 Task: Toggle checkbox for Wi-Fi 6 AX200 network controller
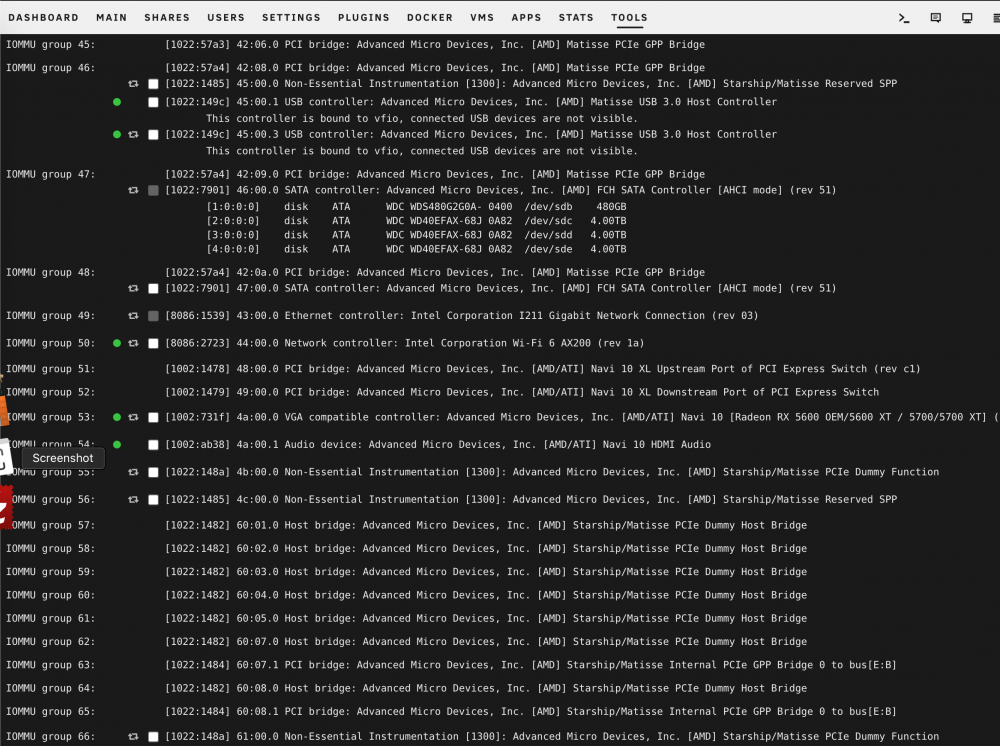coord(153,344)
